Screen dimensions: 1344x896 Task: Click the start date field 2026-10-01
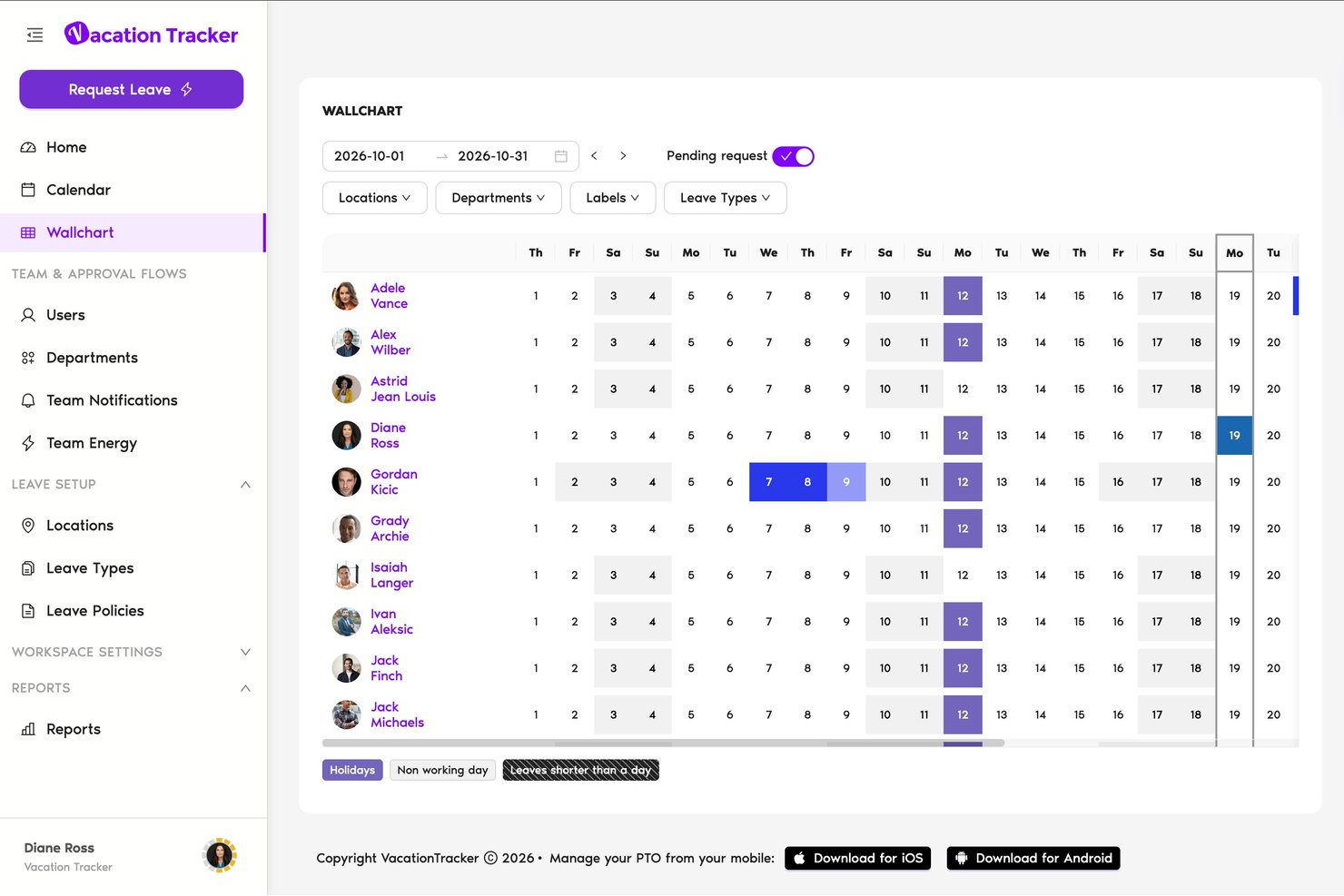tap(370, 156)
